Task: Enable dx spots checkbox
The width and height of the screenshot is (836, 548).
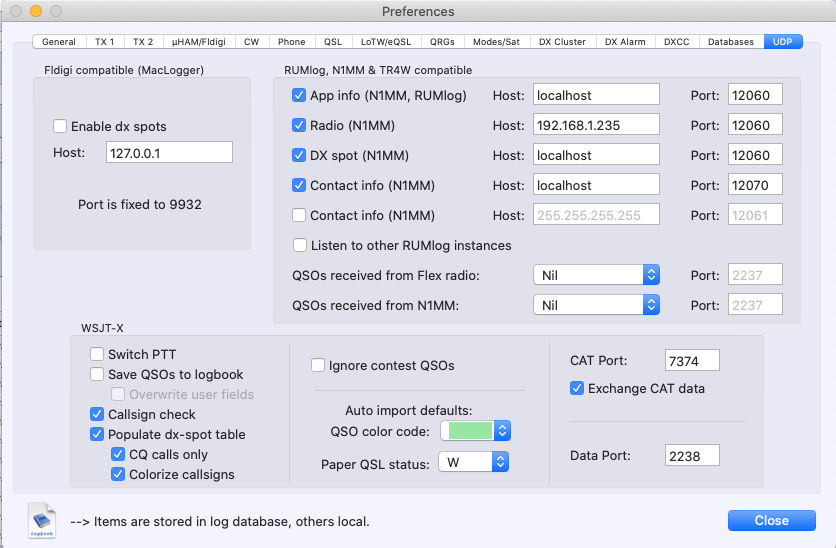Action: pos(61,127)
